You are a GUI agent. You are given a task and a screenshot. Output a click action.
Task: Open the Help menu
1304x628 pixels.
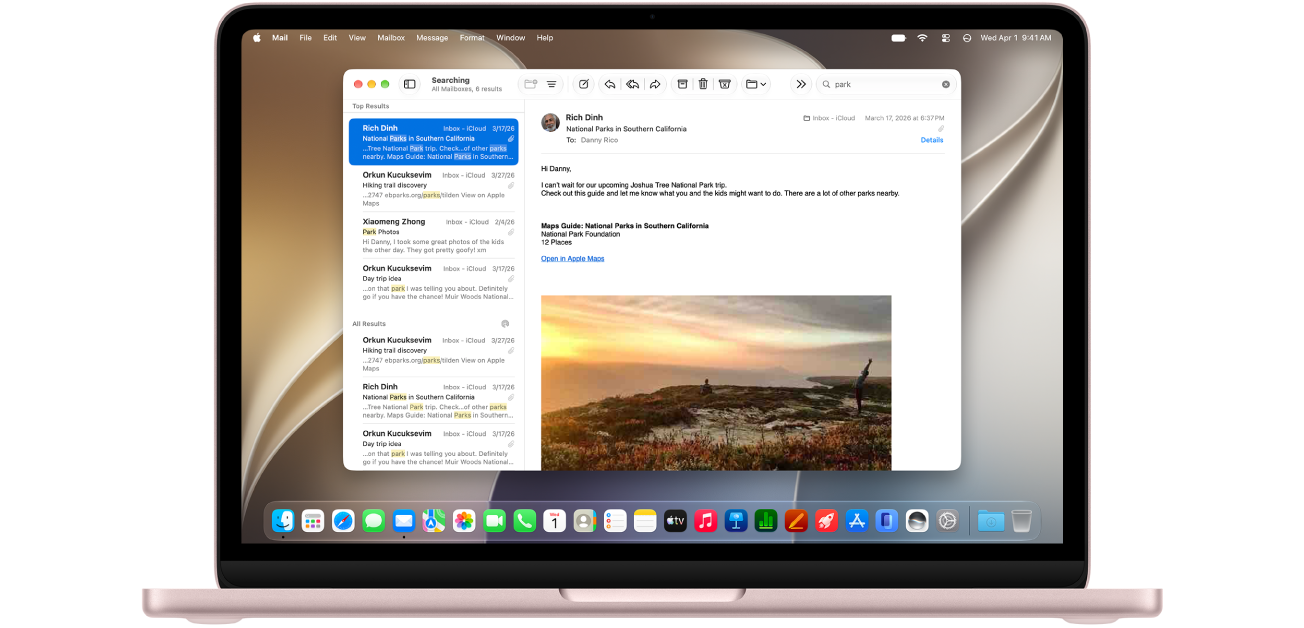click(x=545, y=38)
